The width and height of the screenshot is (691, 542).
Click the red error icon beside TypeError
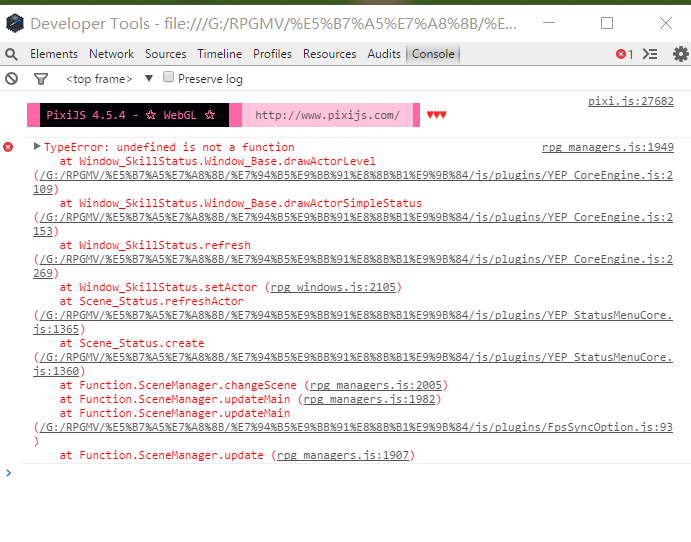(x=8, y=147)
